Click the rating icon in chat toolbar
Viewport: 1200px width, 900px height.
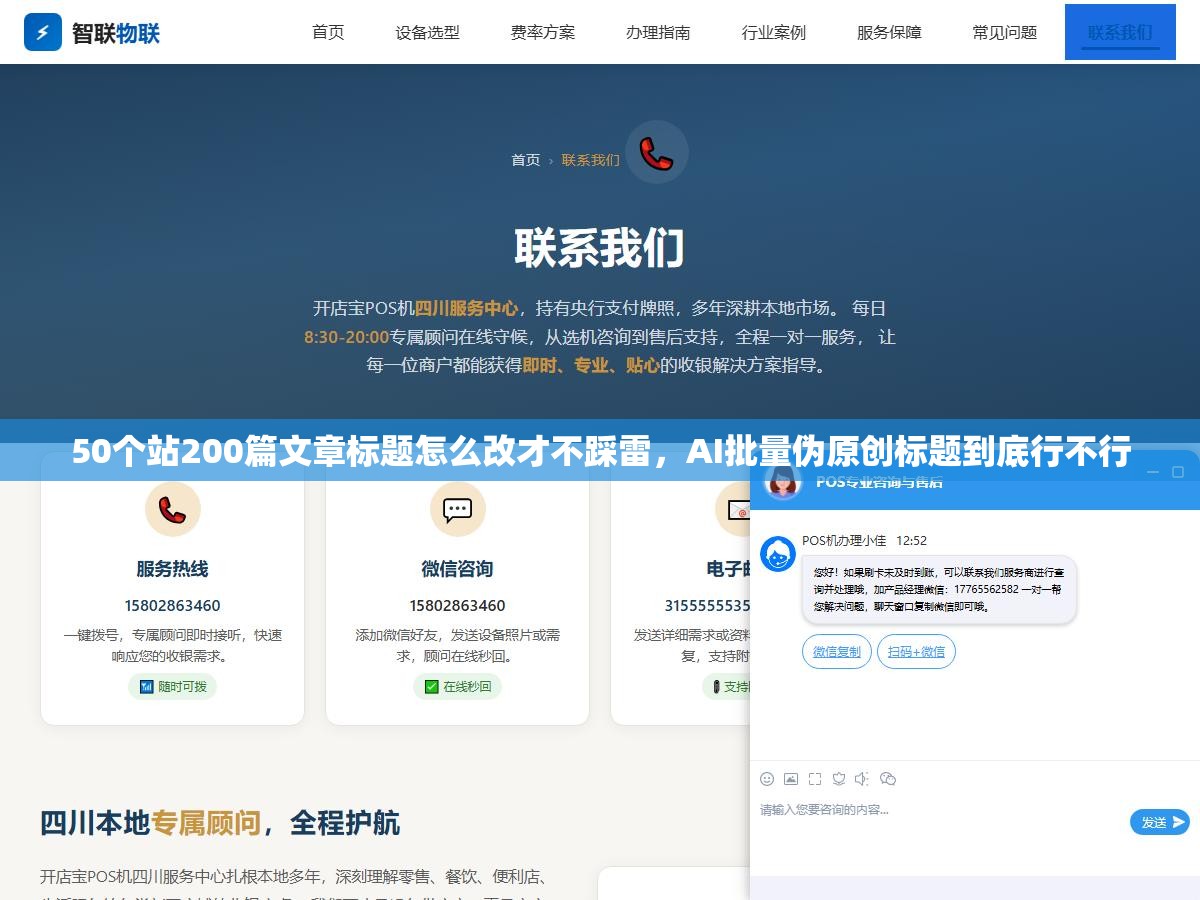tap(839, 779)
